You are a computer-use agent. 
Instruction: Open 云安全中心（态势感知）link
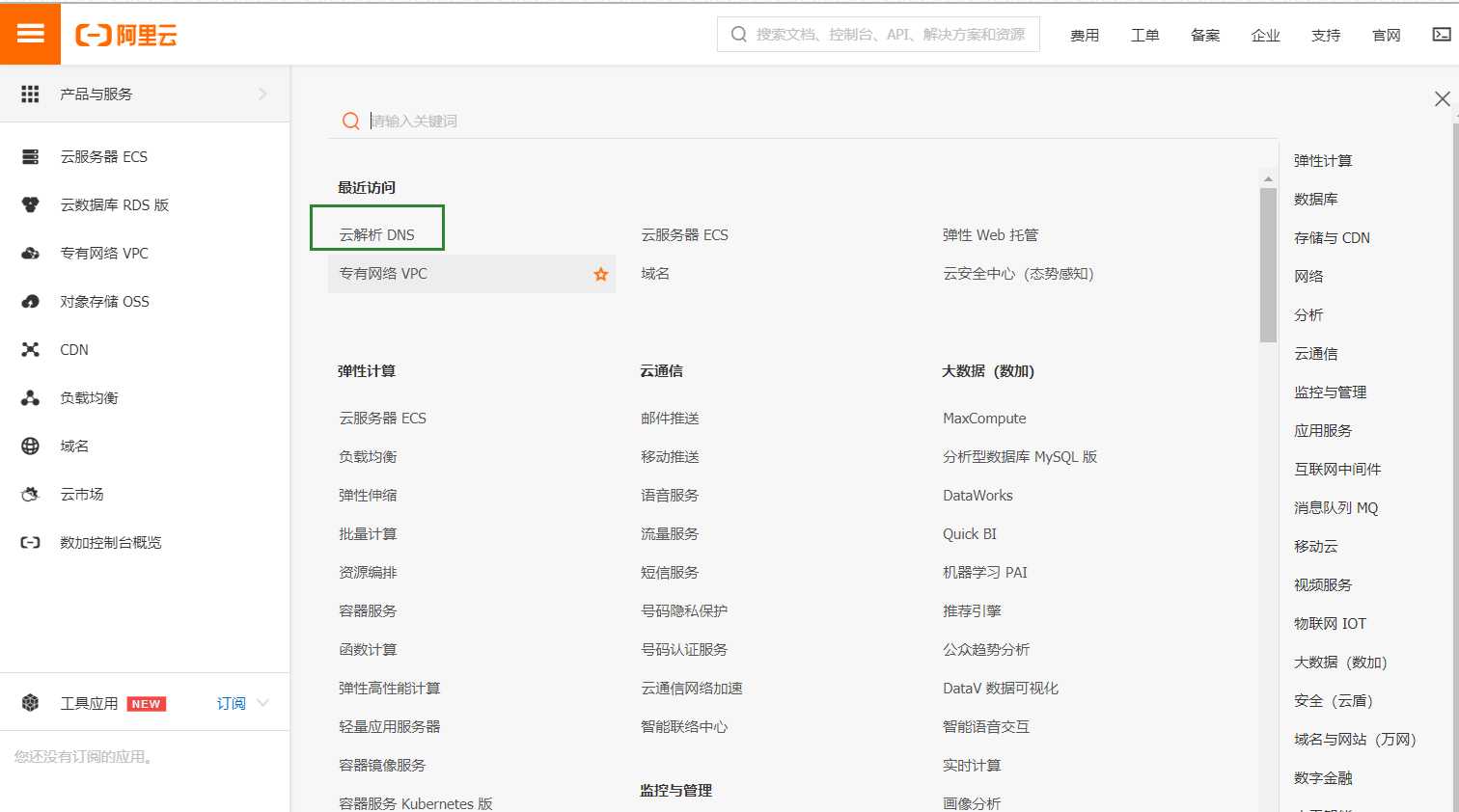(1018, 273)
